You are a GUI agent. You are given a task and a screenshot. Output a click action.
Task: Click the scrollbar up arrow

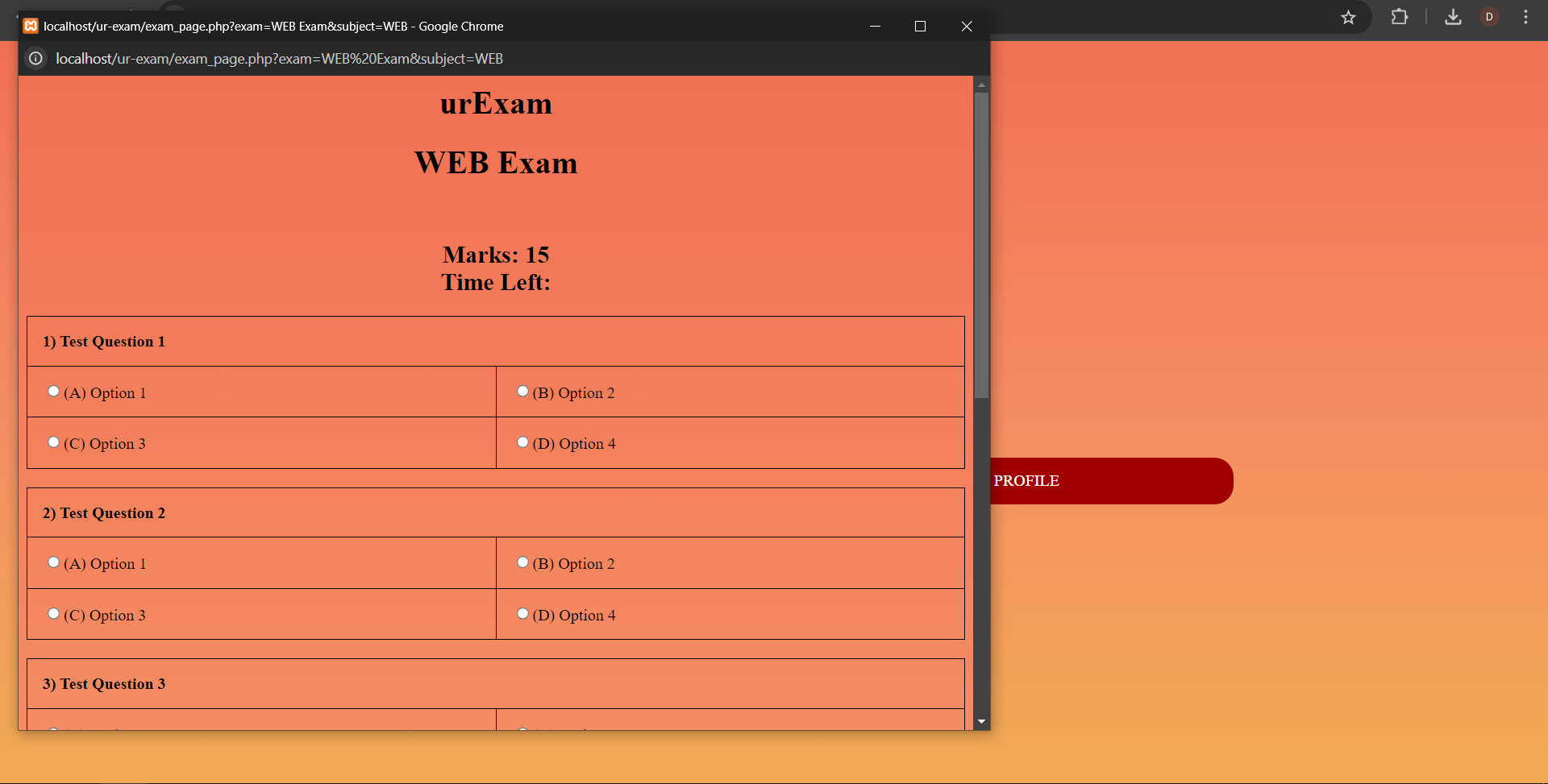coord(981,85)
